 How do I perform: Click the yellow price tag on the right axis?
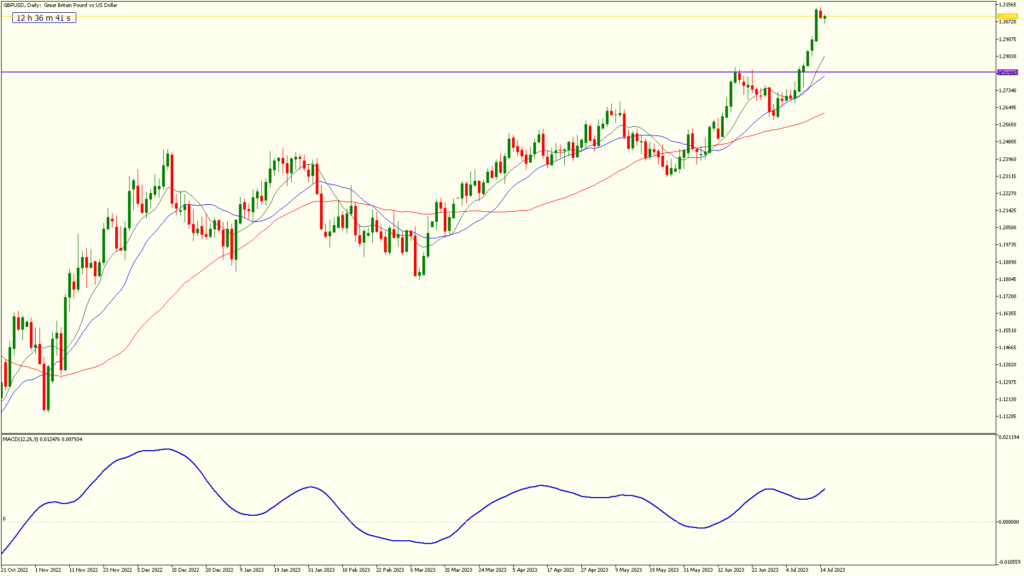pos(1008,17)
